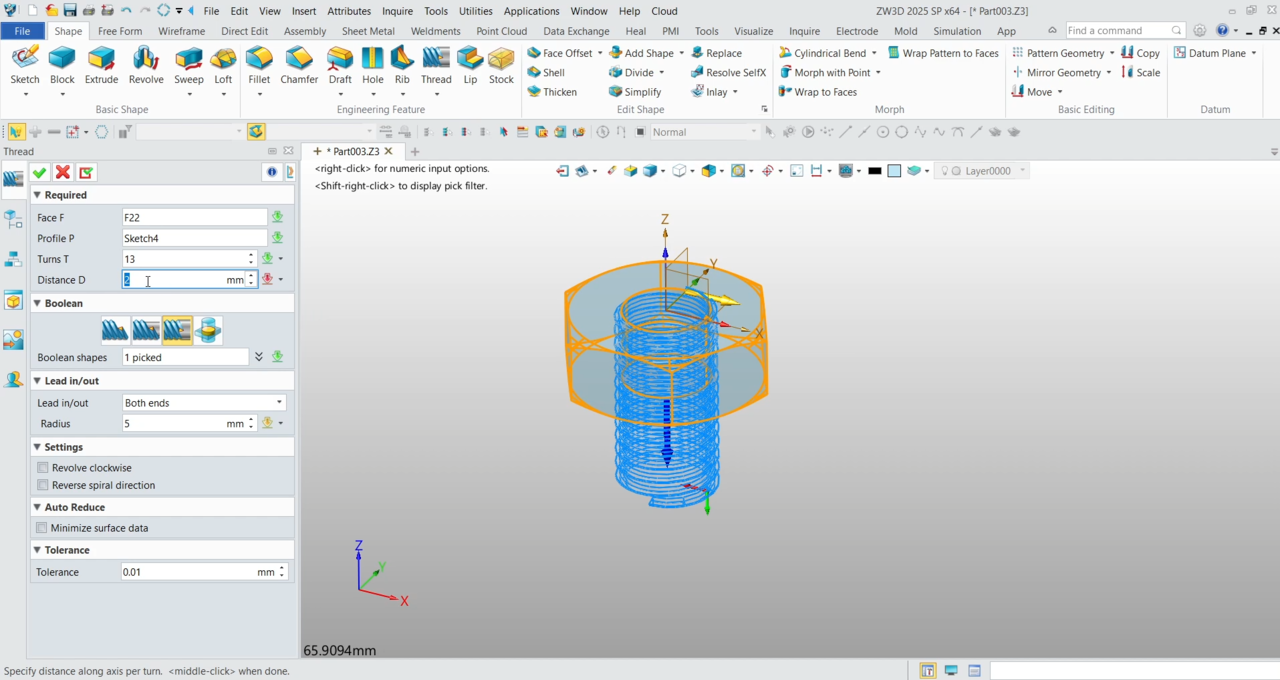Image resolution: width=1280 pixels, height=680 pixels.
Task: Open the Insert menu
Action: click(304, 11)
